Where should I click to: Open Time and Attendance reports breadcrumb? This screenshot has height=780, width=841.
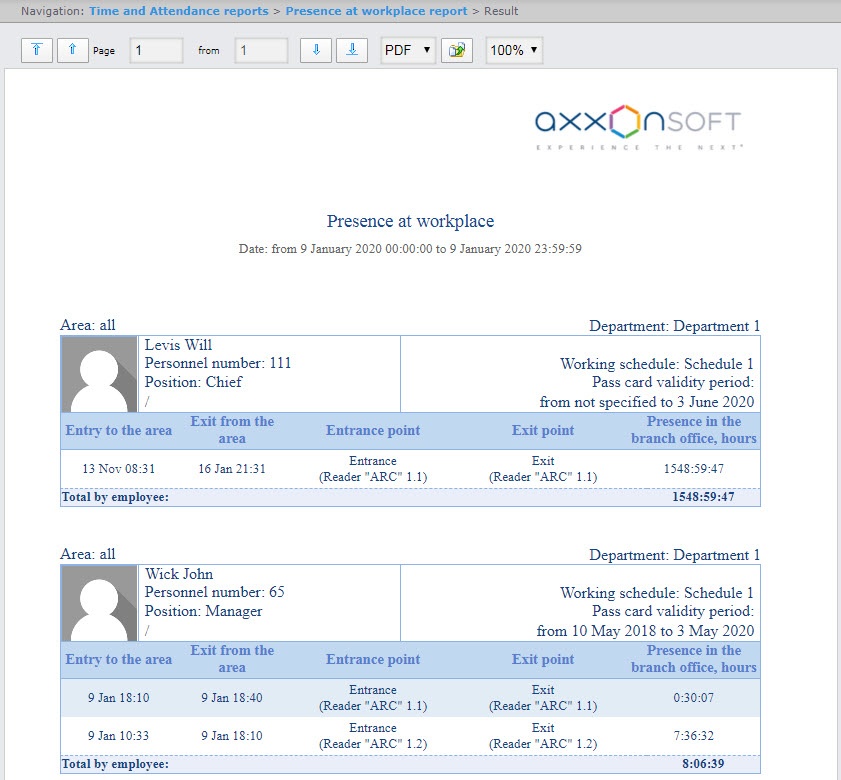point(178,11)
